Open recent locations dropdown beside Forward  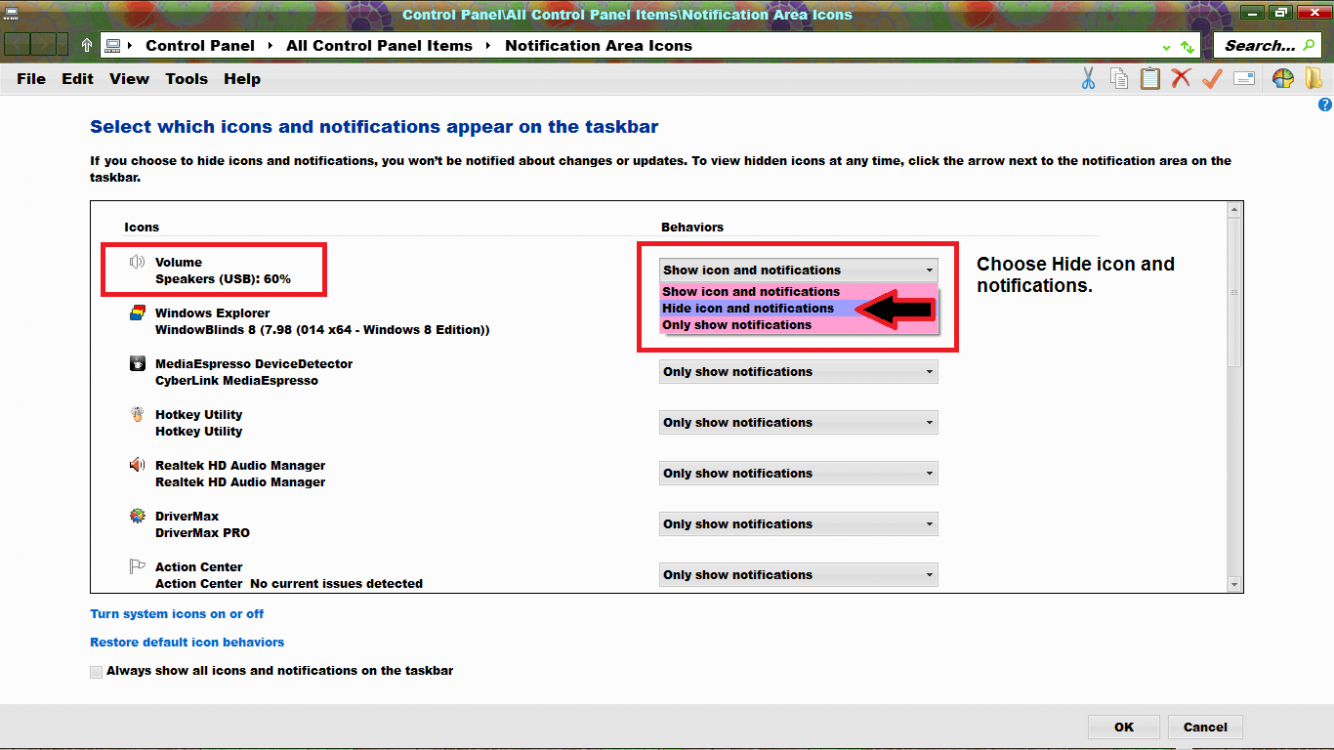click(x=62, y=44)
